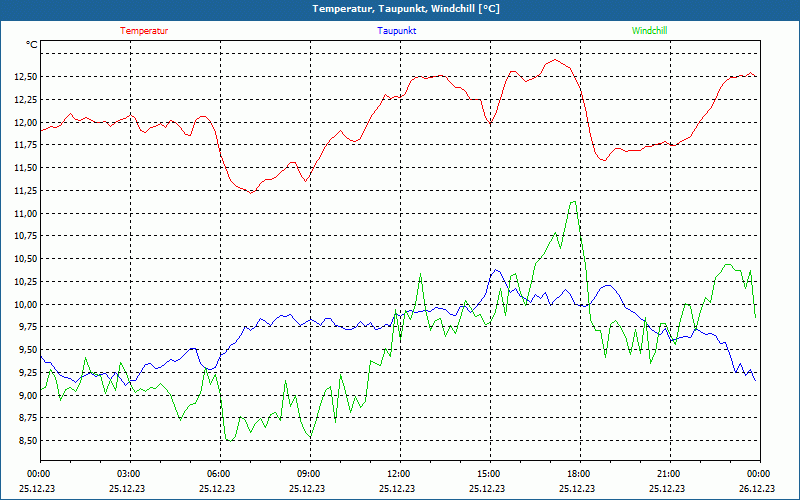Click the 8,75 y-axis value
The image size is (800, 500).
coord(28,418)
